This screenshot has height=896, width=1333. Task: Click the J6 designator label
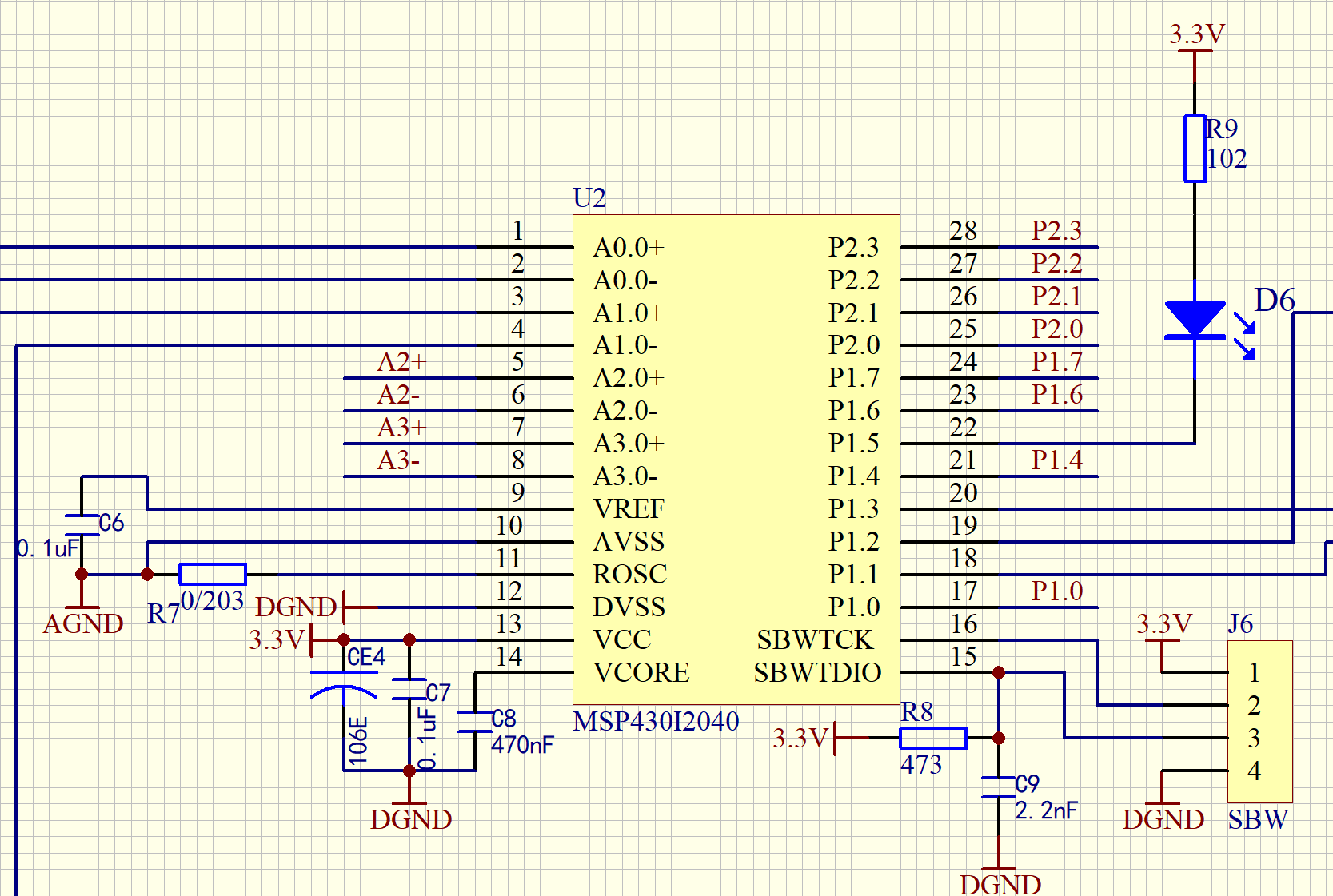click(x=1240, y=623)
